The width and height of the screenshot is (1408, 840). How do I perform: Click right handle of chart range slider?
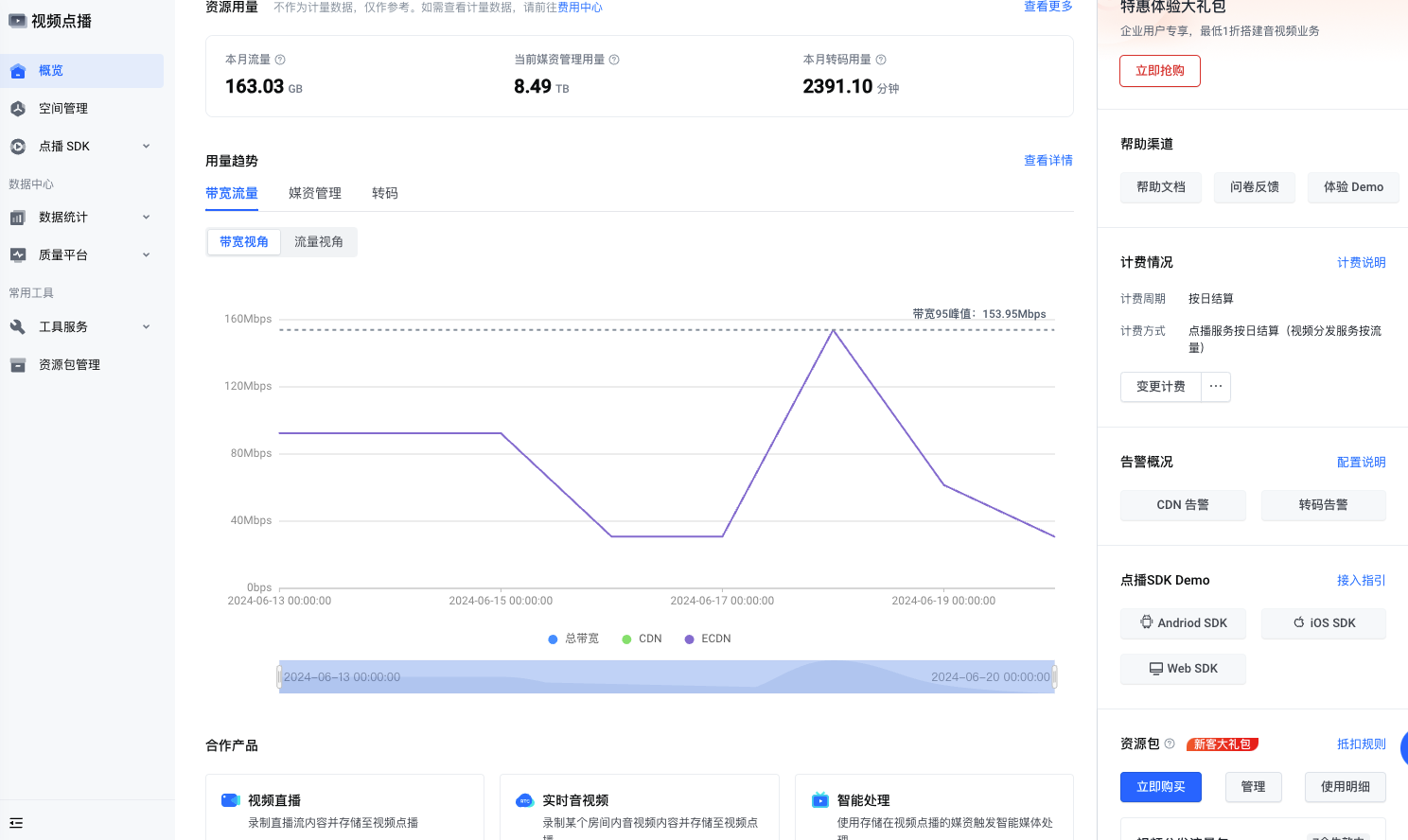coord(1054,676)
